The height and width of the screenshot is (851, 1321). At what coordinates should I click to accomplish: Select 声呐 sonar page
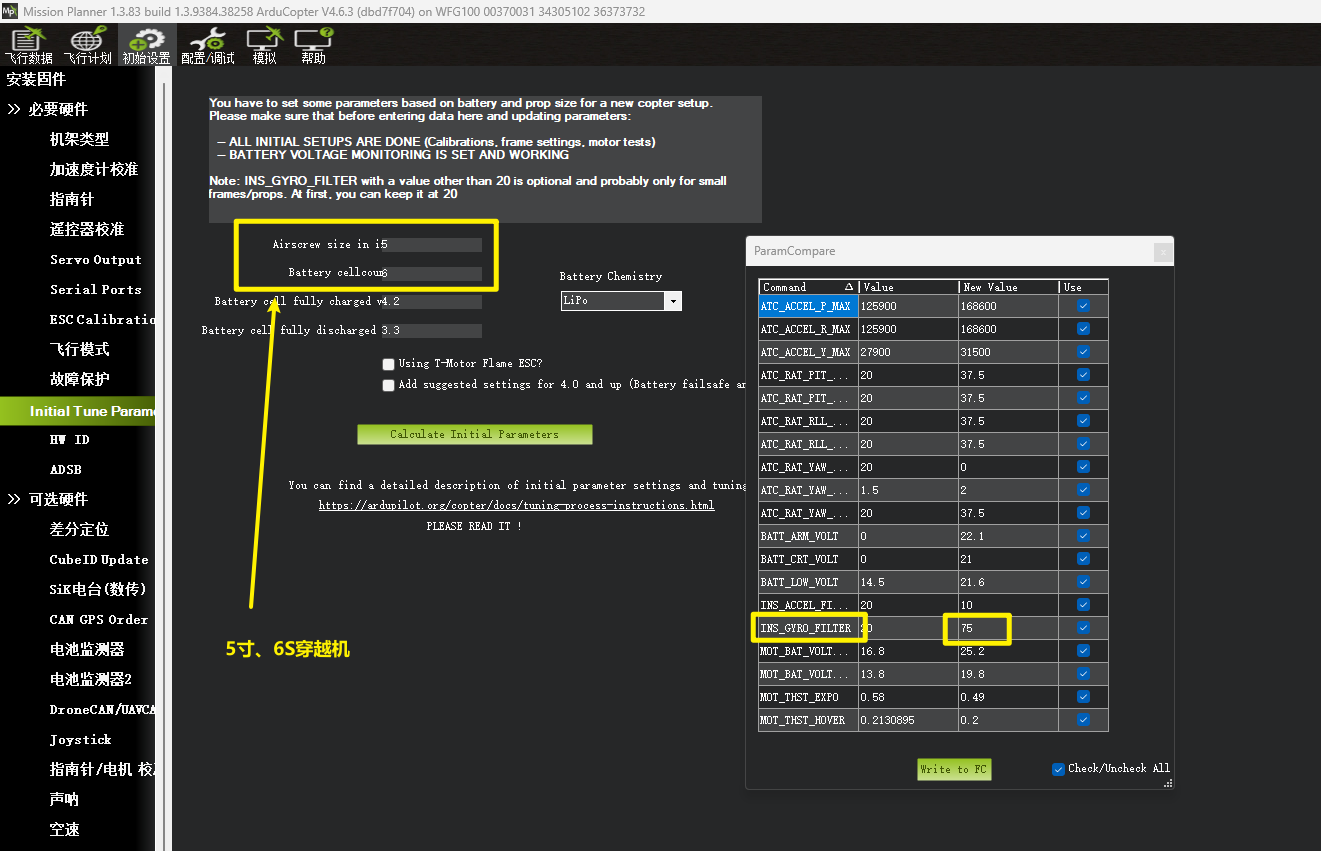coord(64,799)
